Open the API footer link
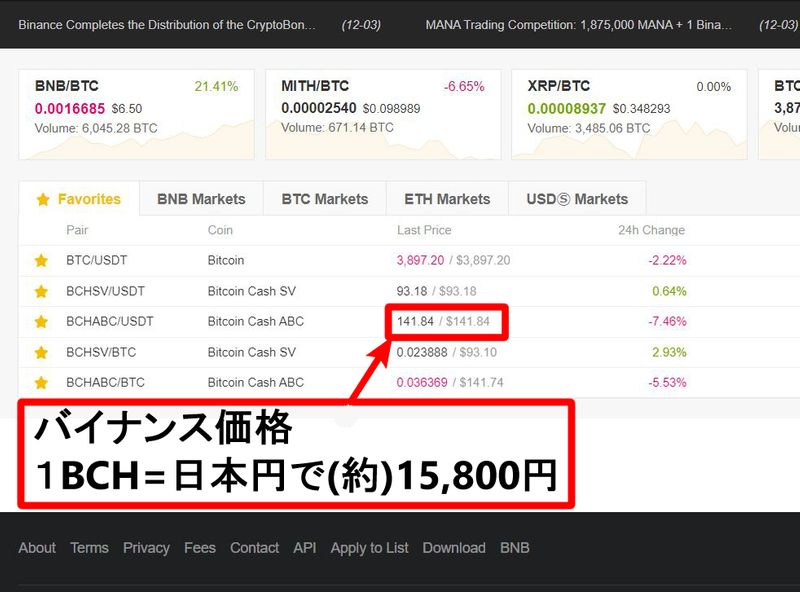800x592 pixels. (304, 548)
